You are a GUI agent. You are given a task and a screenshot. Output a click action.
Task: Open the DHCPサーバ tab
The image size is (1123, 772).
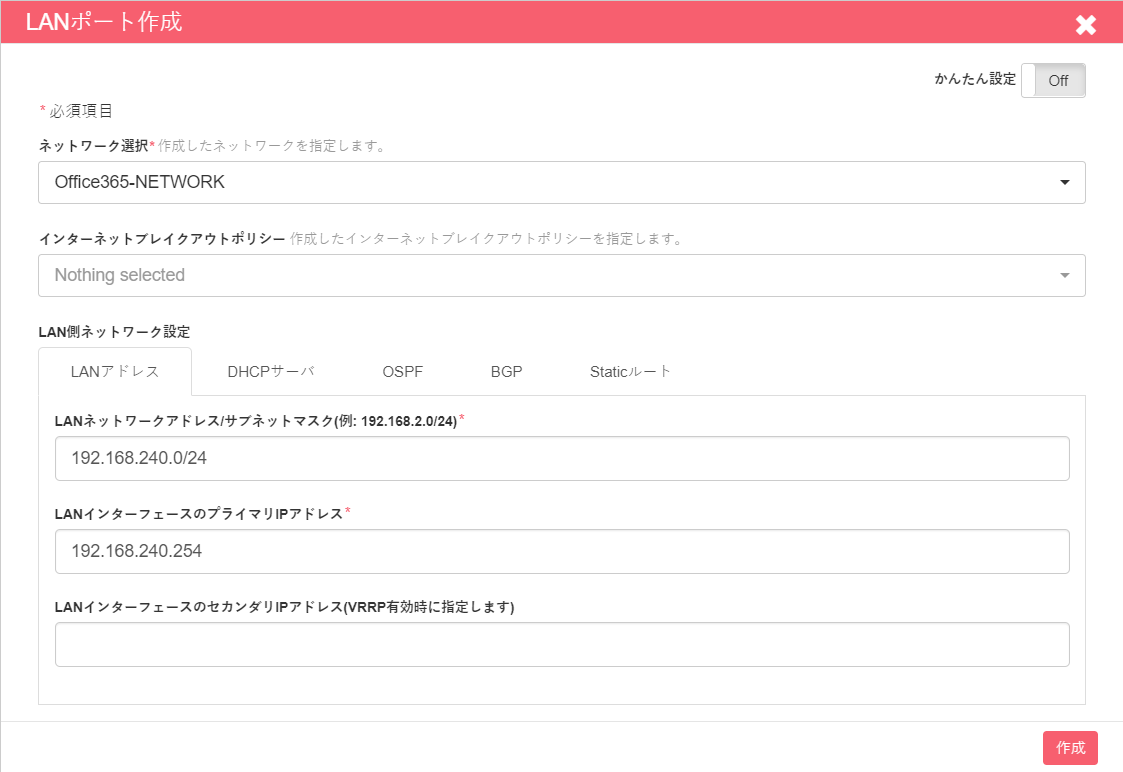click(x=270, y=371)
